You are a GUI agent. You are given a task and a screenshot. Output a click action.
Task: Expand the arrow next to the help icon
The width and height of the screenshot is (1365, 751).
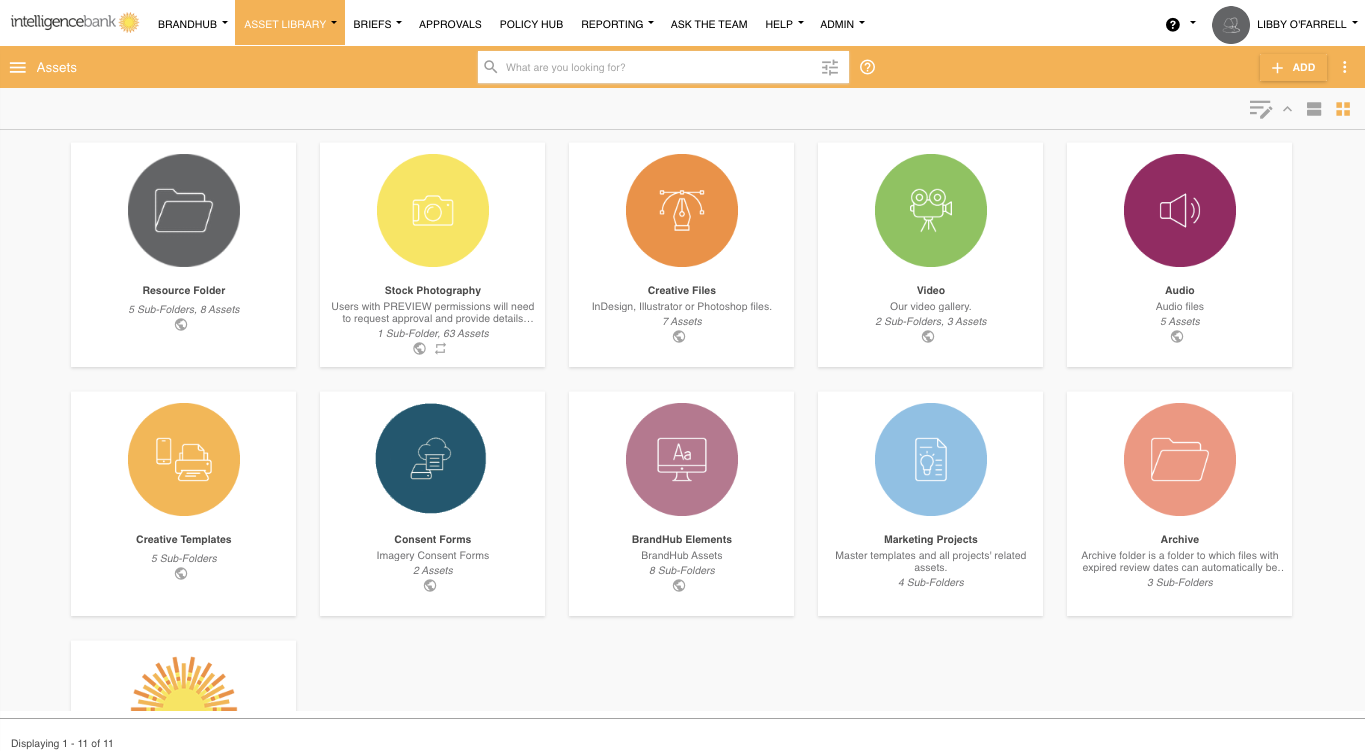pos(1193,24)
